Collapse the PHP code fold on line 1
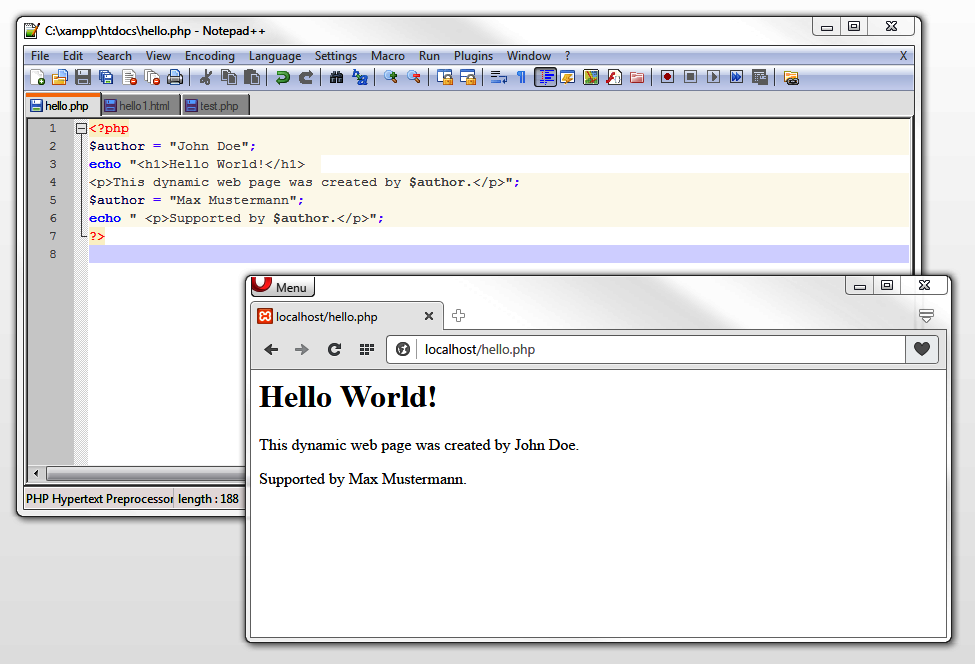The height and width of the screenshot is (664, 975). pos(81,128)
